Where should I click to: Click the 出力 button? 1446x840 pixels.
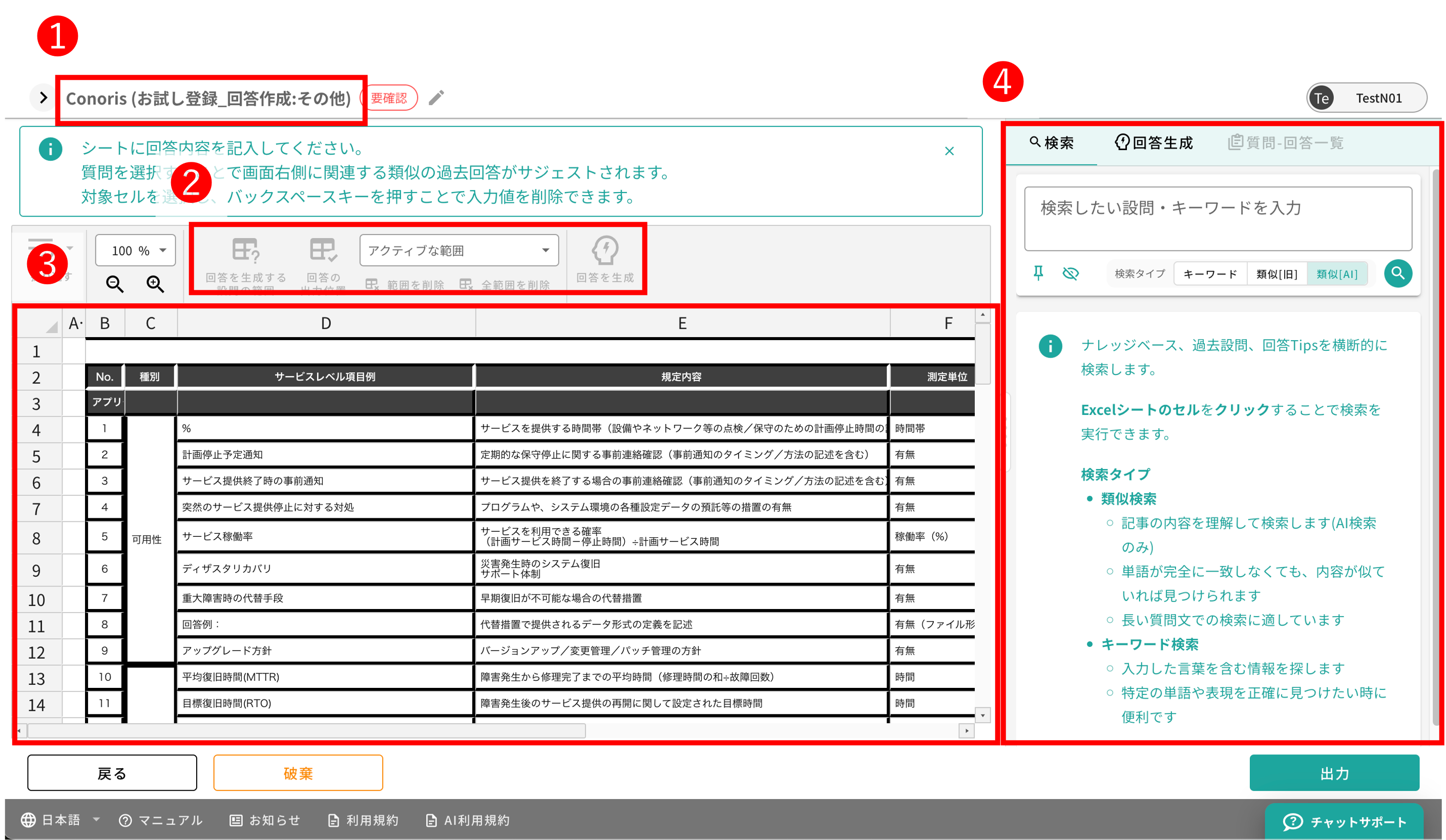pos(1334,773)
